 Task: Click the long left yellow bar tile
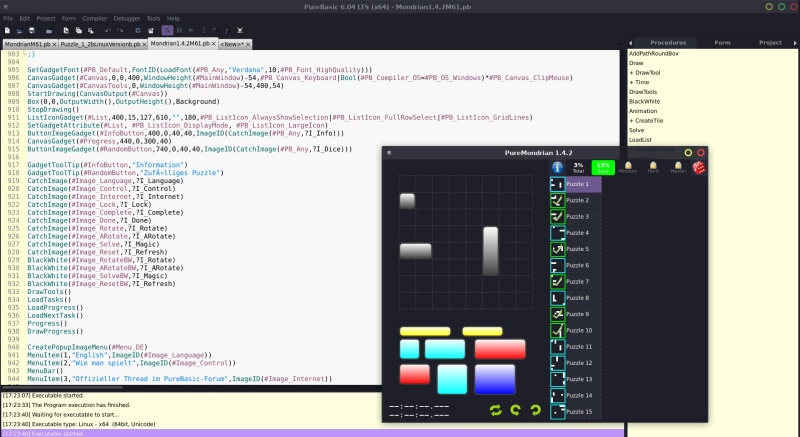click(x=425, y=331)
